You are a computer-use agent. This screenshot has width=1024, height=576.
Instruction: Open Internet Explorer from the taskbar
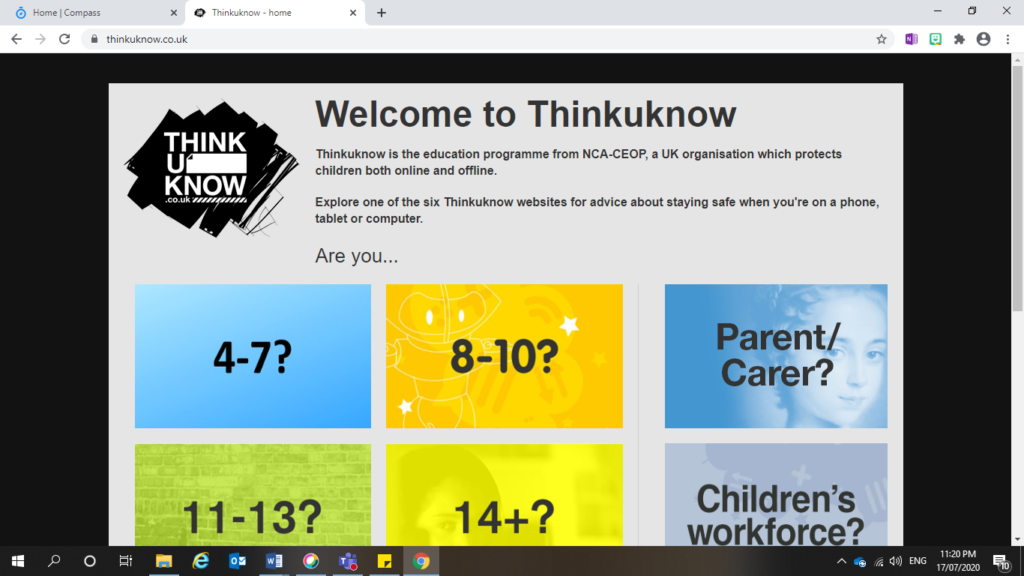[x=200, y=561]
